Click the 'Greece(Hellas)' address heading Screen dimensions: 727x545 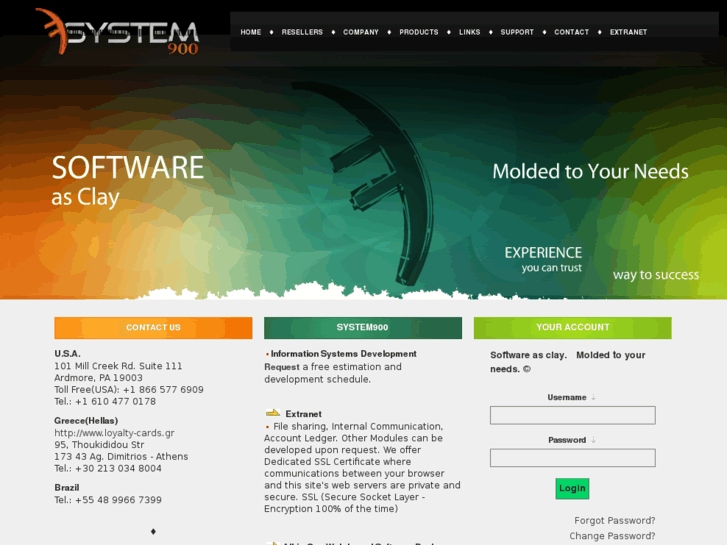click(86, 421)
